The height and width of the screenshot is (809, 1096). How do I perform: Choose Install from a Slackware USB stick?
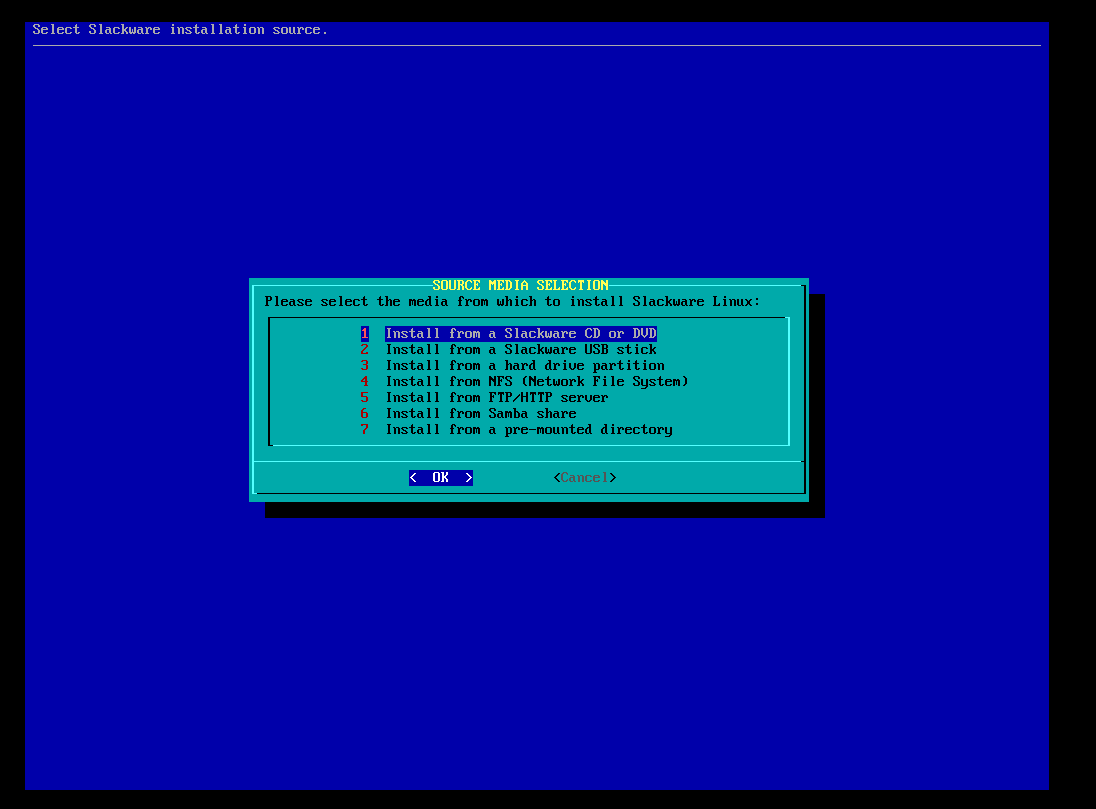click(520, 350)
